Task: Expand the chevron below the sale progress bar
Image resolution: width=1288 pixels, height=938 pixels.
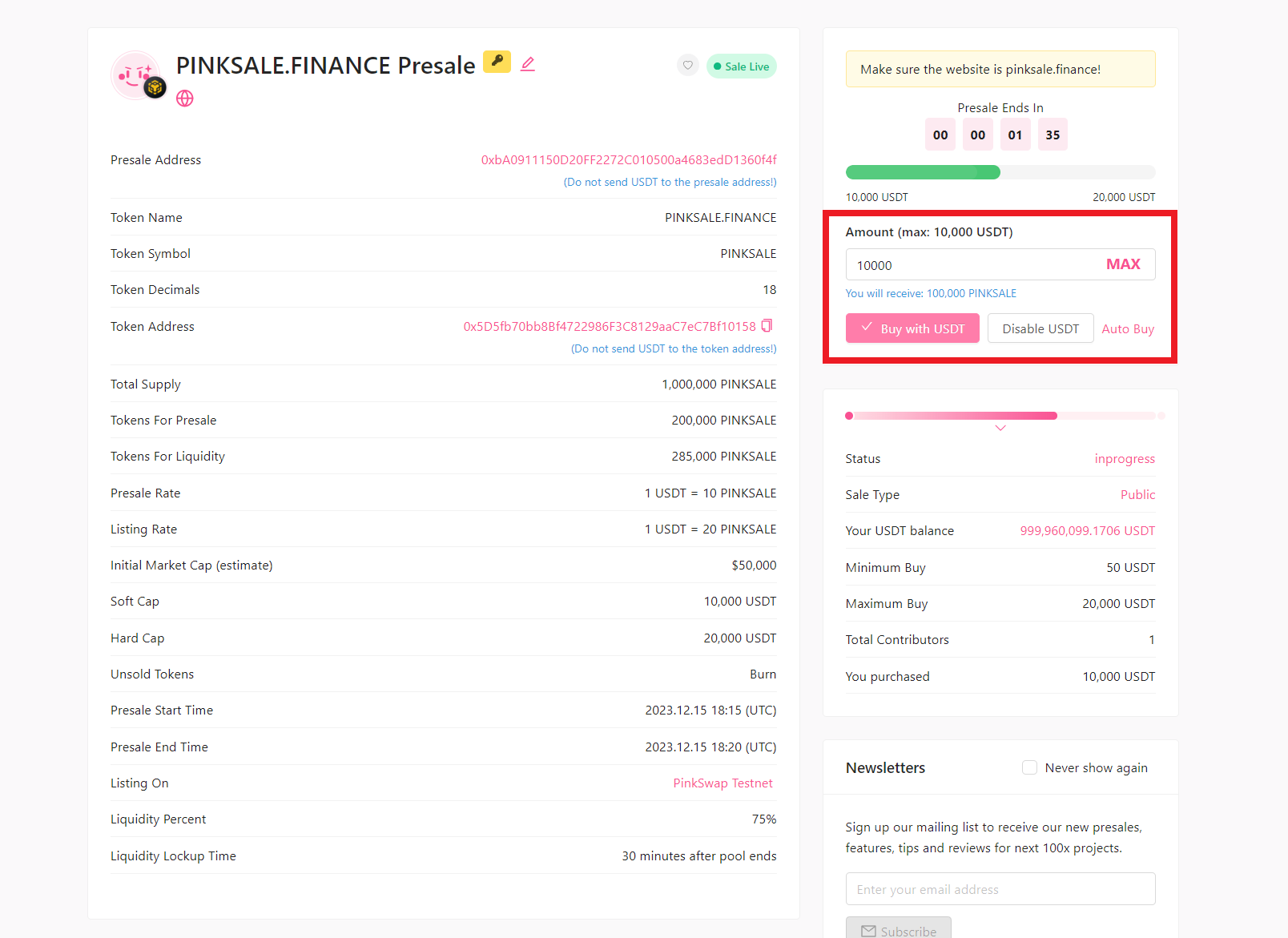Action: 1000,428
